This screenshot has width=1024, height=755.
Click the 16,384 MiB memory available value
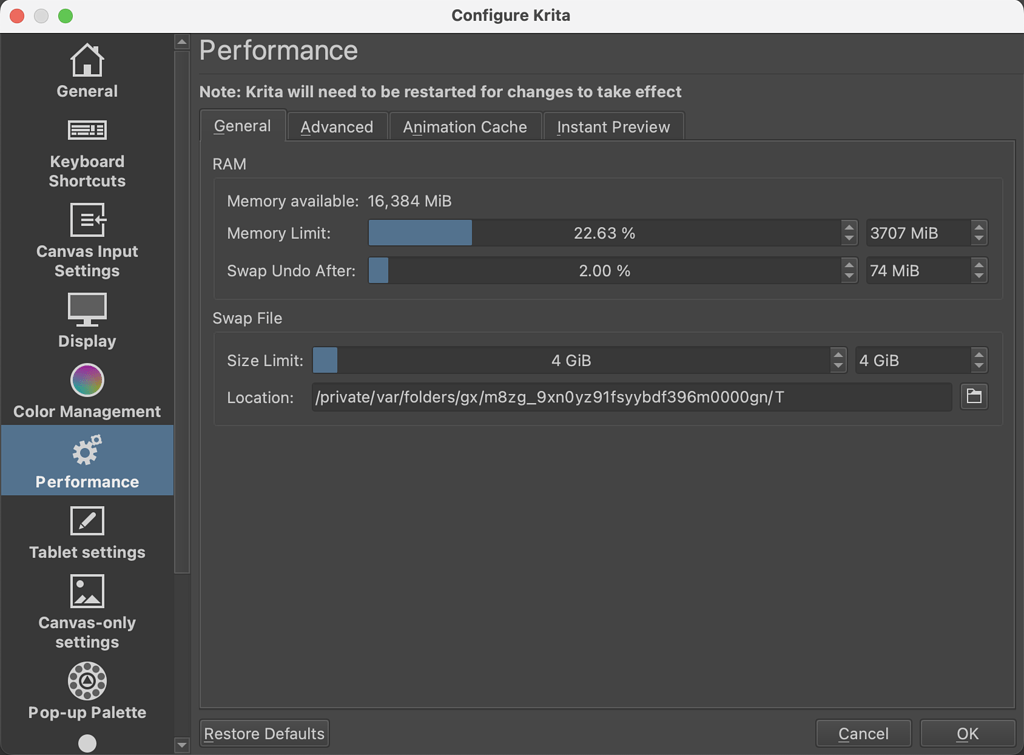point(409,201)
